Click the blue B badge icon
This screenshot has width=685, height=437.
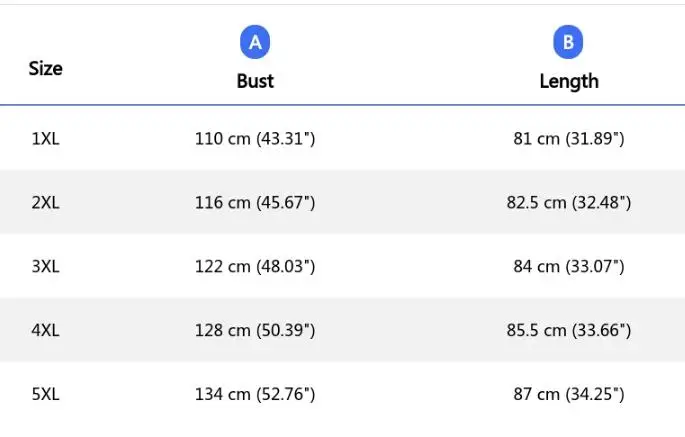point(568,42)
